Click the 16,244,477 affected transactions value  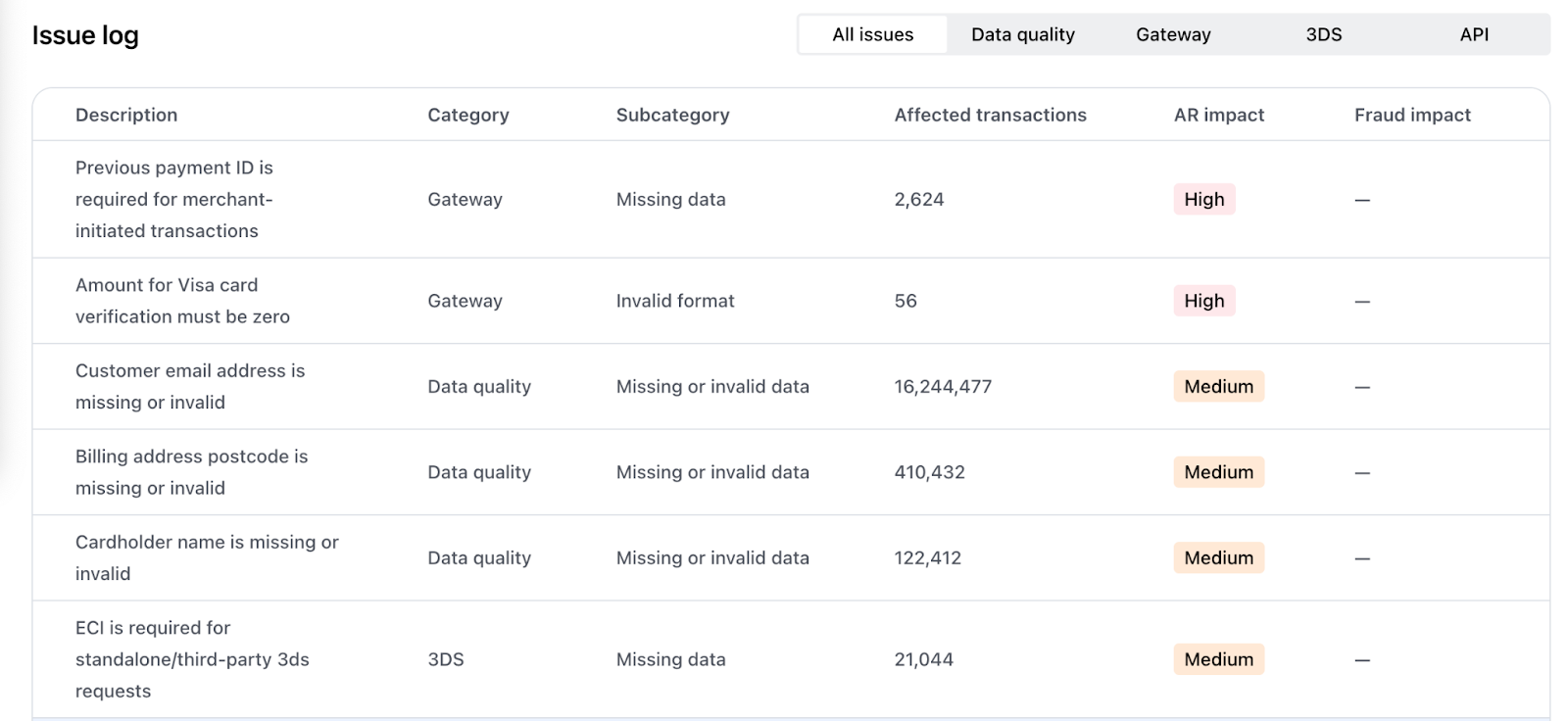point(943,386)
